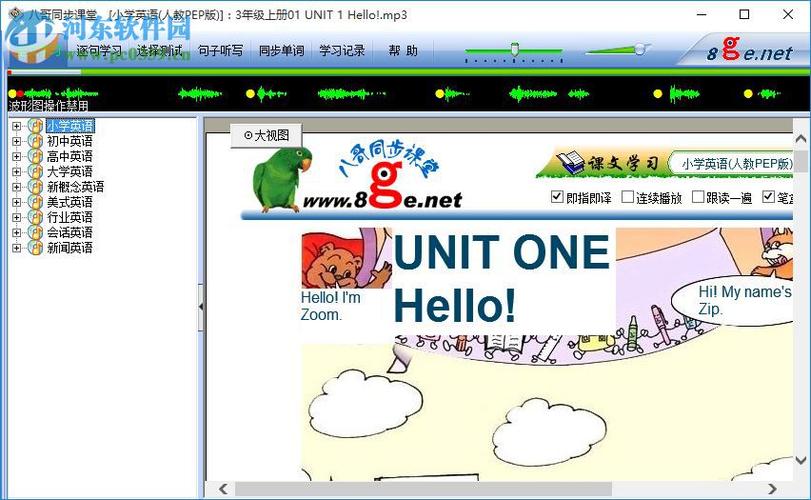This screenshot has height=500, width=811.
Task: Expand the 行业英语 tree node
Action: click(x=17, y=218)
